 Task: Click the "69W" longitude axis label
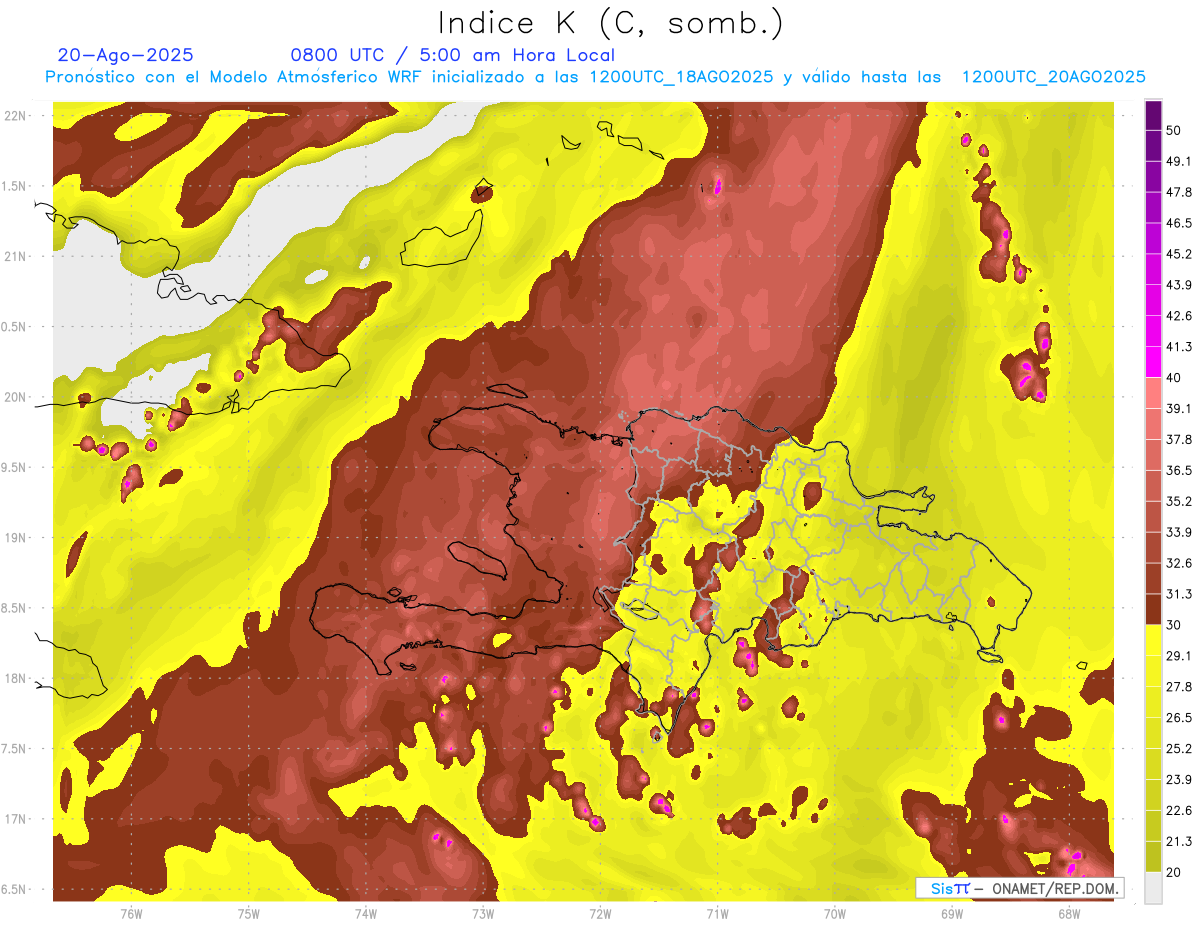951,914
